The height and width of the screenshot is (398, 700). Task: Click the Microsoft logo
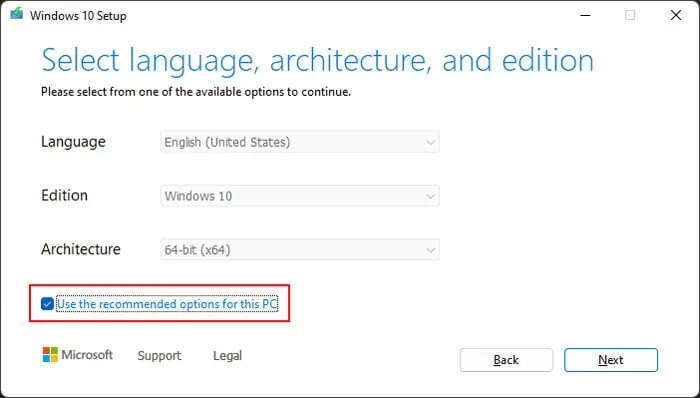[x=78, y=355]
